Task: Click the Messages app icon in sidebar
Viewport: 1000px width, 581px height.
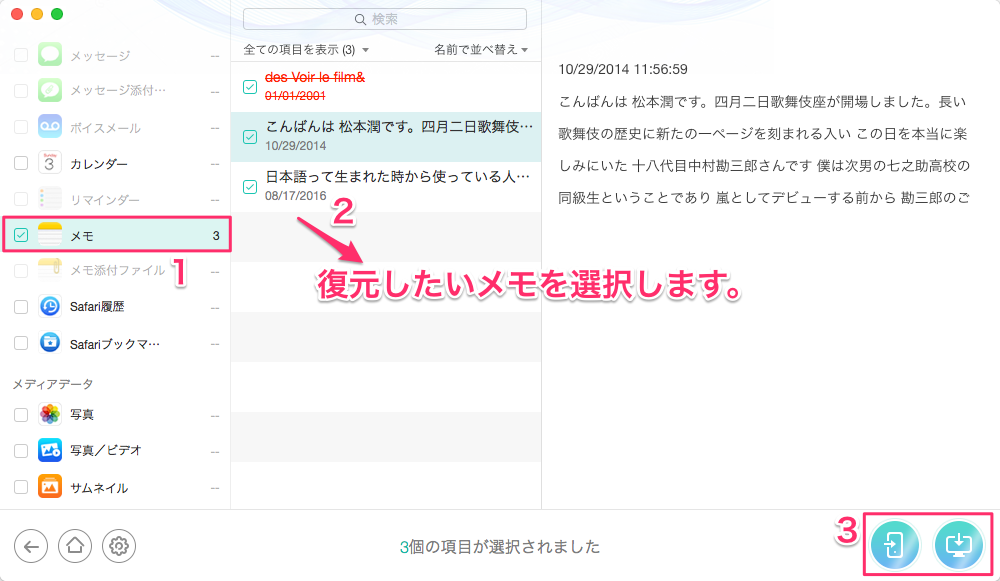Action: (x=50, y=55)
